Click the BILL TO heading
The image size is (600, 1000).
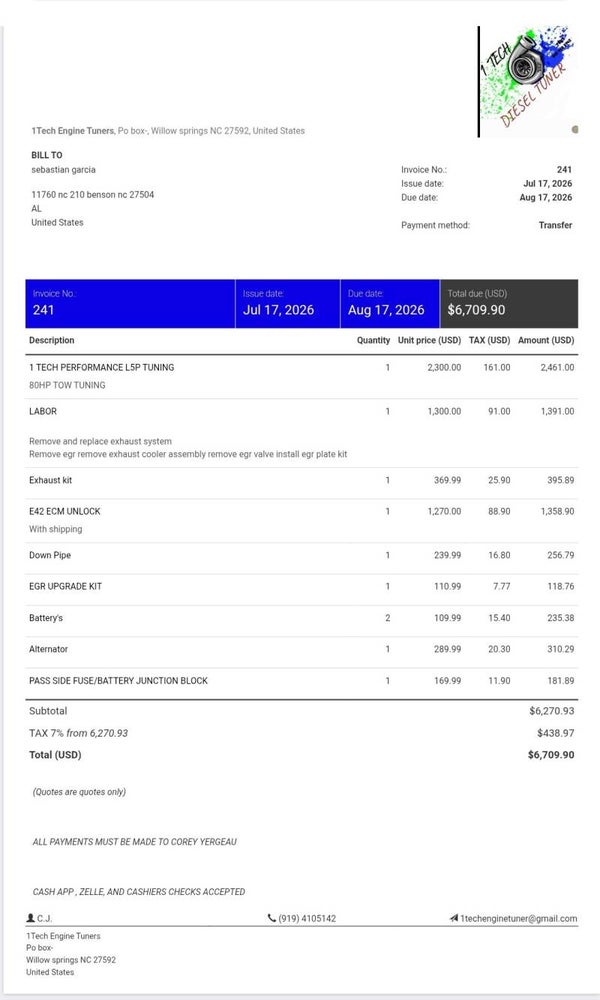point(47,155)
